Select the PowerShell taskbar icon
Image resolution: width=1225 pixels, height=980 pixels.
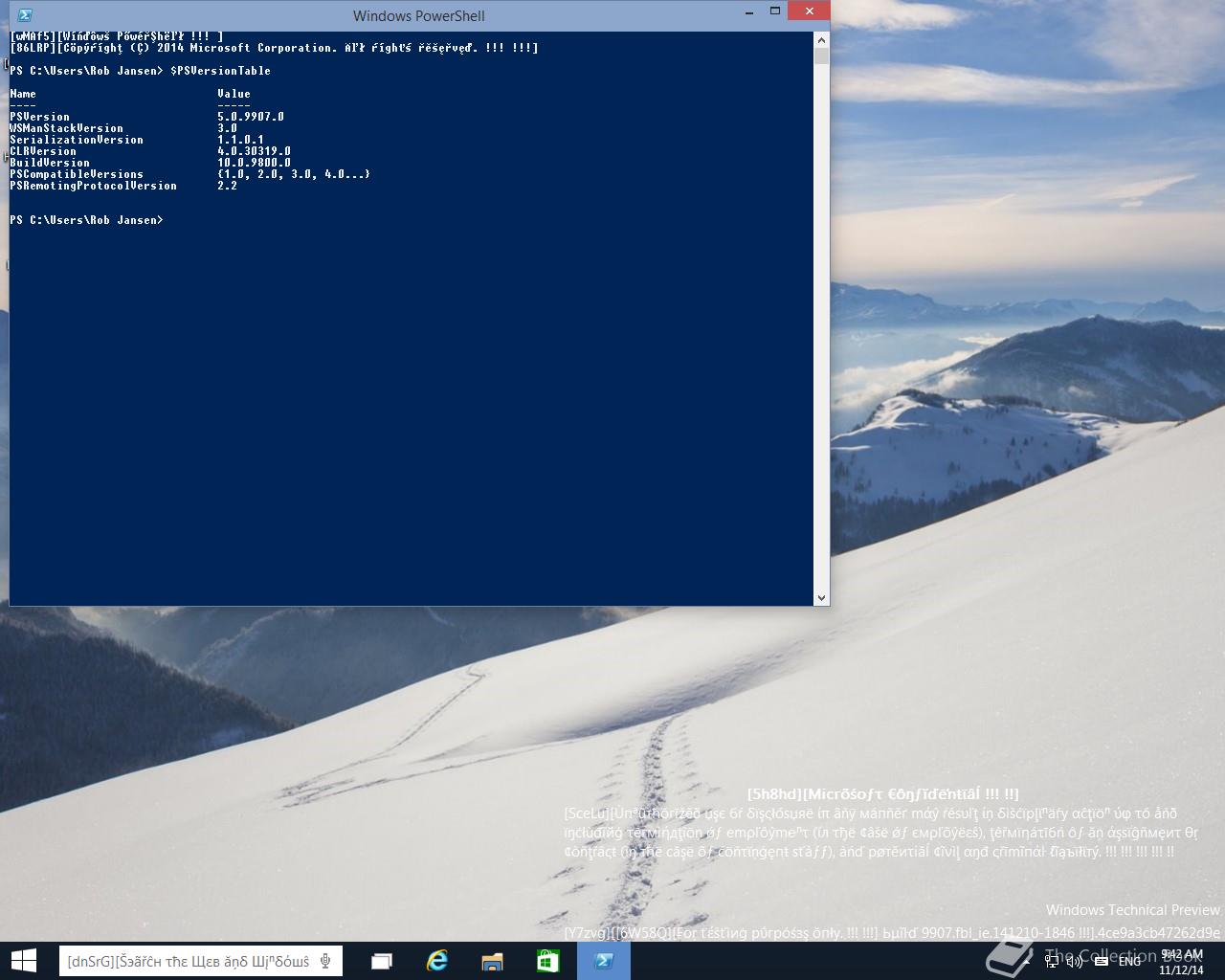[x=604, y=961]
